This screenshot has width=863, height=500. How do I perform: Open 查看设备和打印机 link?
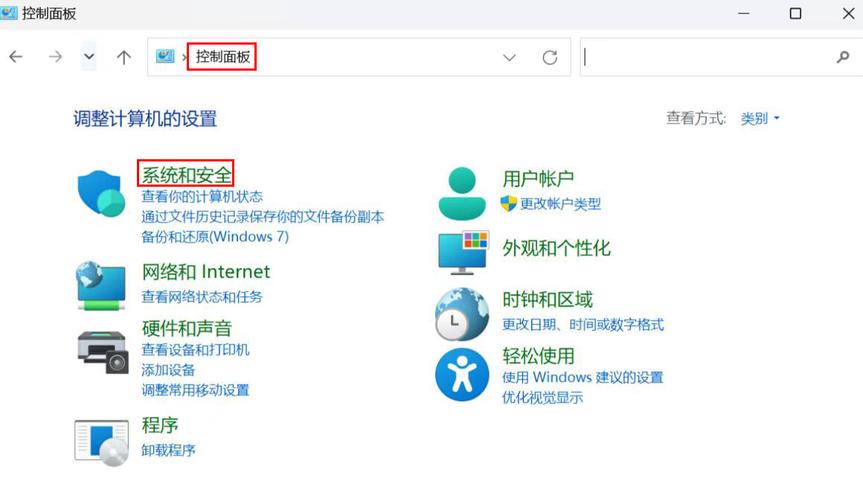click(195, 350)
